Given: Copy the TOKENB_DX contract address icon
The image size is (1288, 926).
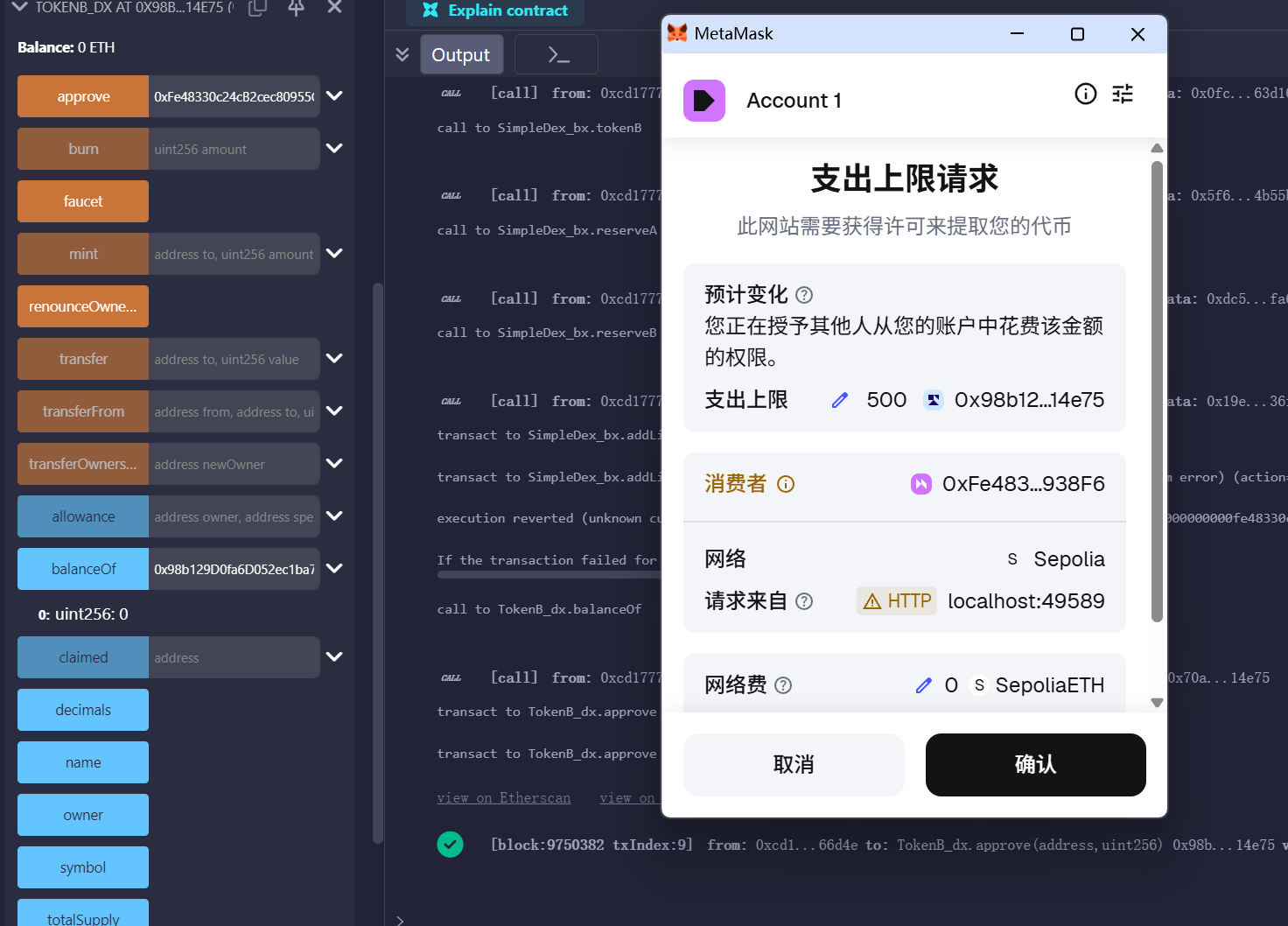Looking at the screenshot, I should (x=257, y=8).
